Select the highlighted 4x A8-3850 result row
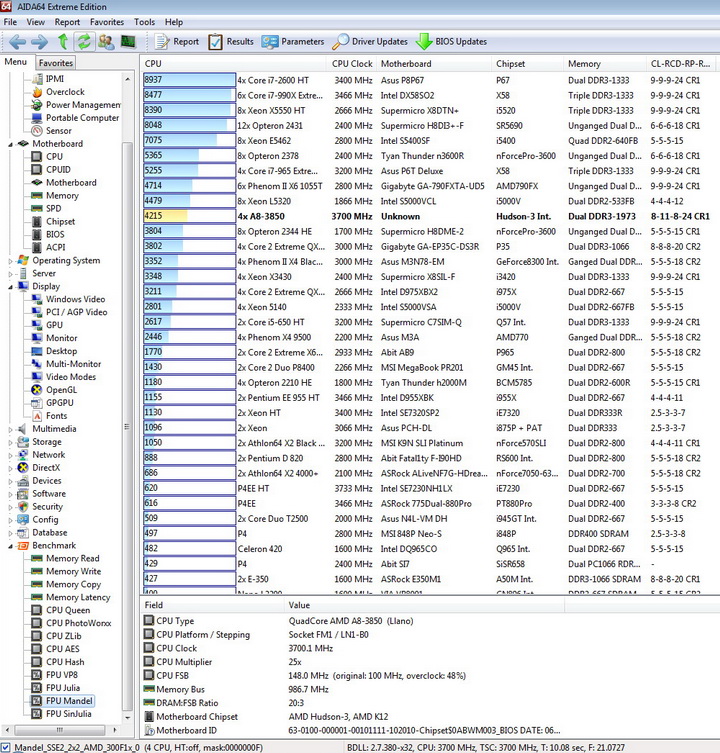Image resolution: width=720 pixels, height=753 pixels. pyautogui.click(x=429, y=216)
